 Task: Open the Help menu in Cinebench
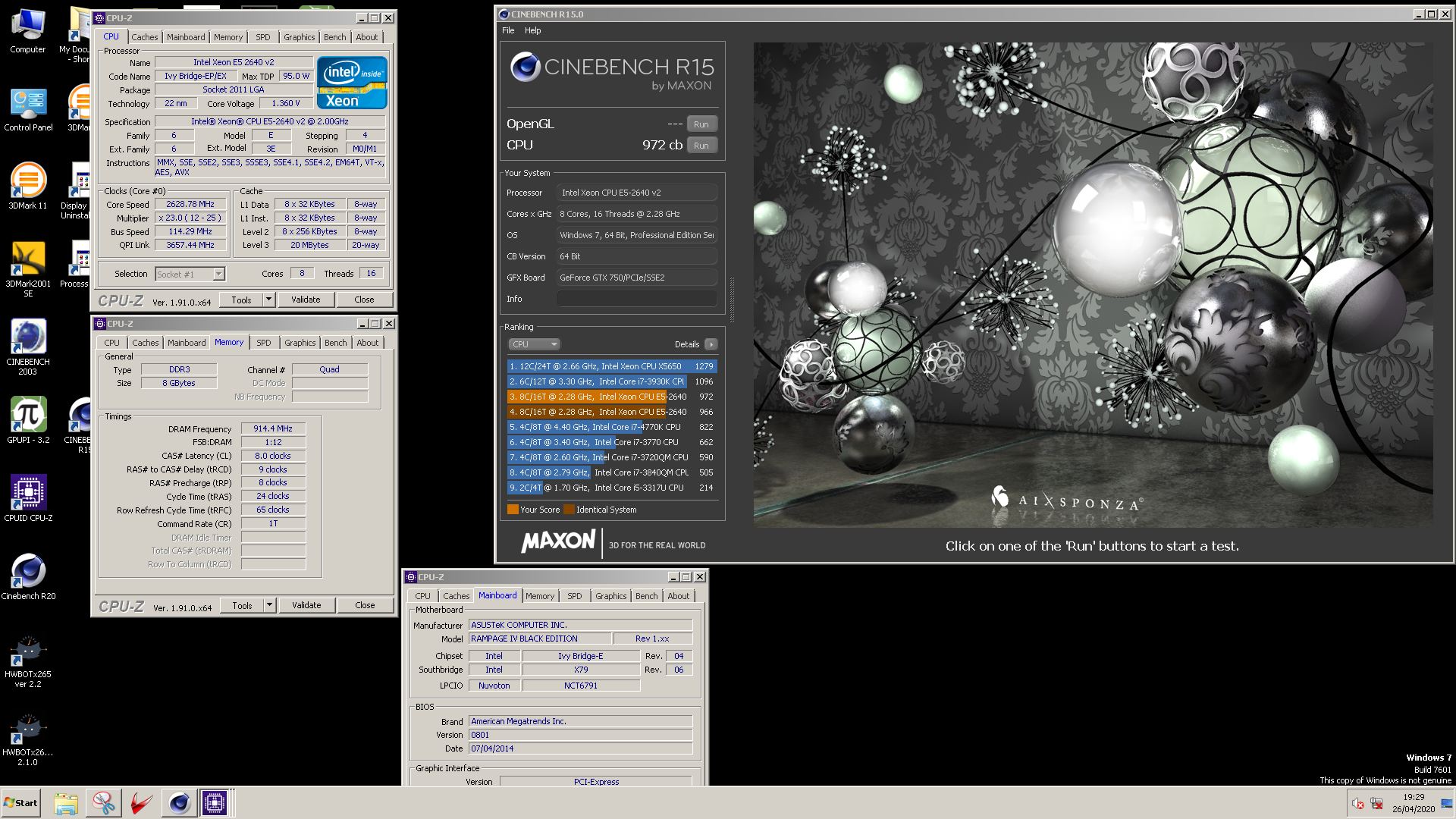click(533, 31)
